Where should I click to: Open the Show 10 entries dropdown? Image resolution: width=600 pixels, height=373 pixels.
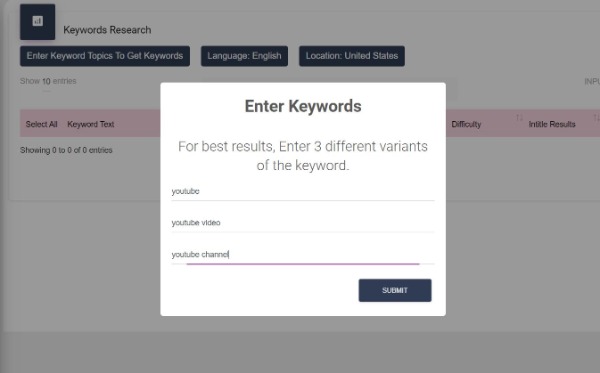click(46, 81)
